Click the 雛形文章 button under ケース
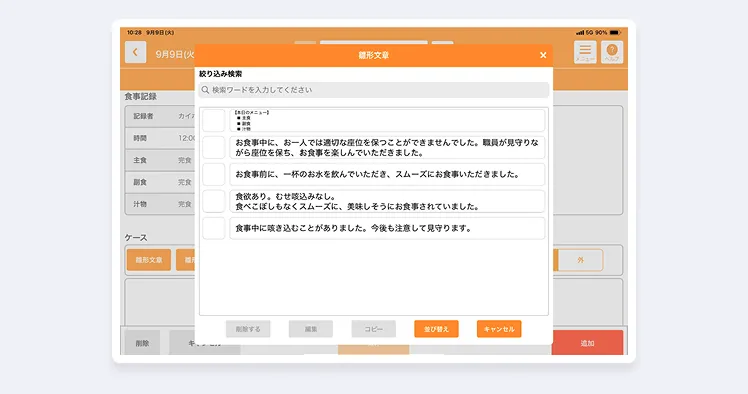 (149, 260)
